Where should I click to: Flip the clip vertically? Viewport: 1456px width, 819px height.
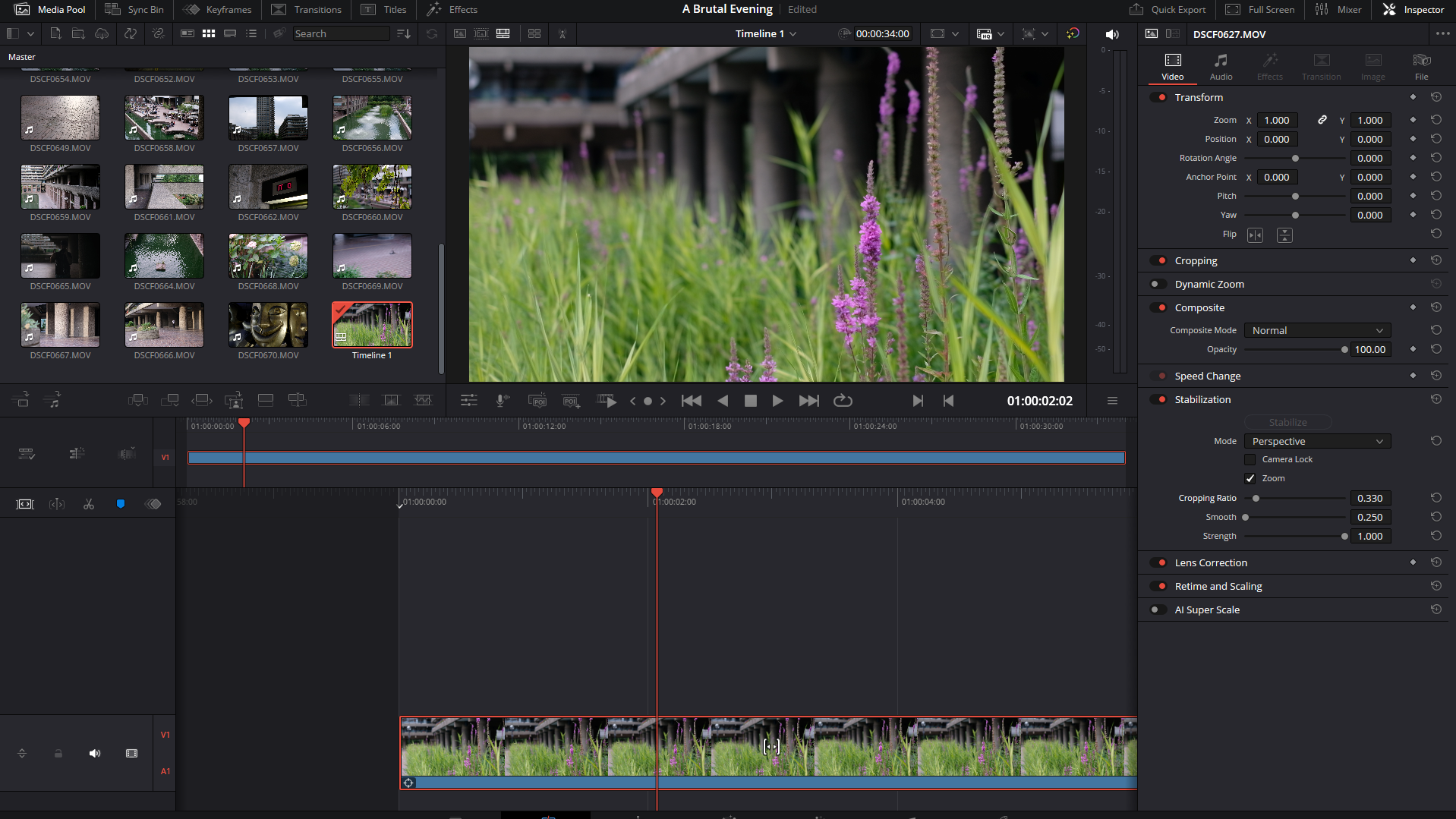[1284, 235]
